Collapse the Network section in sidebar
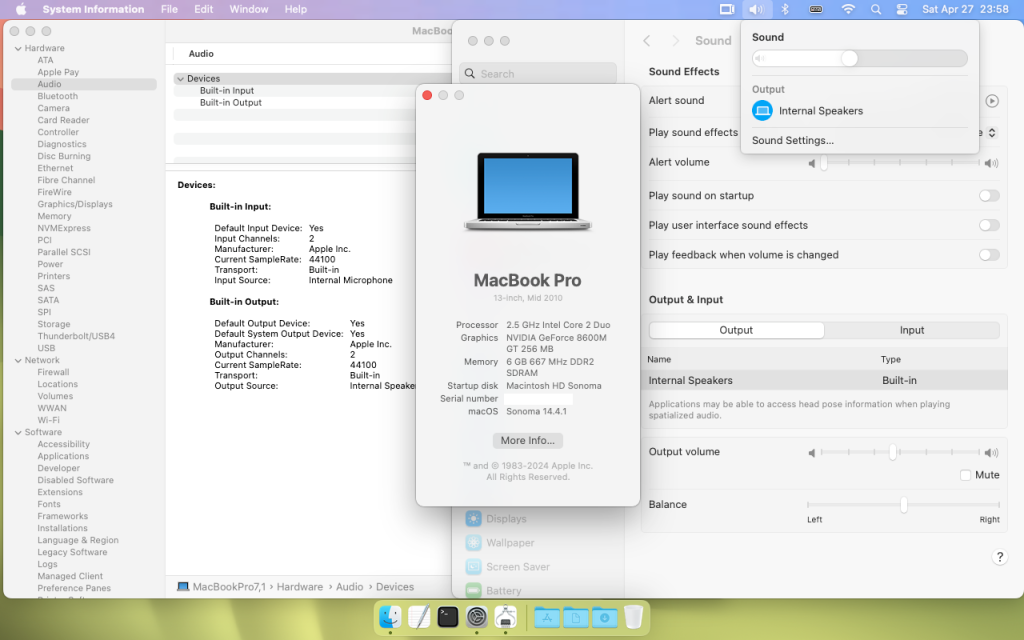Image resolution: width=1024 pixels, height=640 pixels. click(17, 360)
